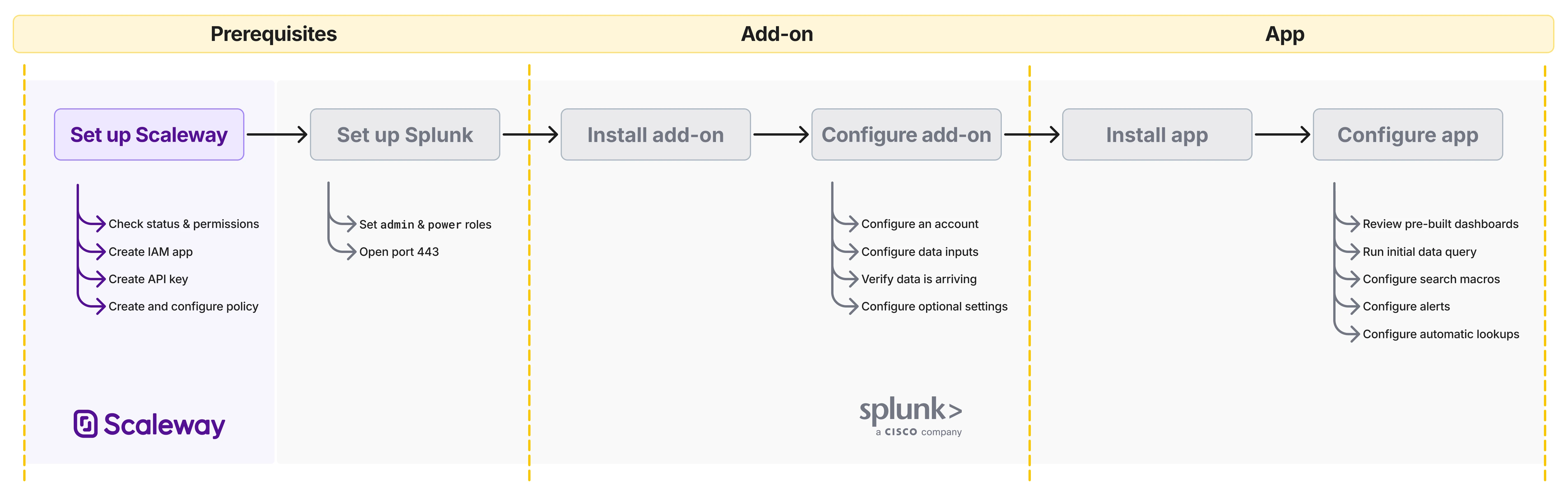
Task: Select 'Configure search macros' item
Action: coord(1431,279)
